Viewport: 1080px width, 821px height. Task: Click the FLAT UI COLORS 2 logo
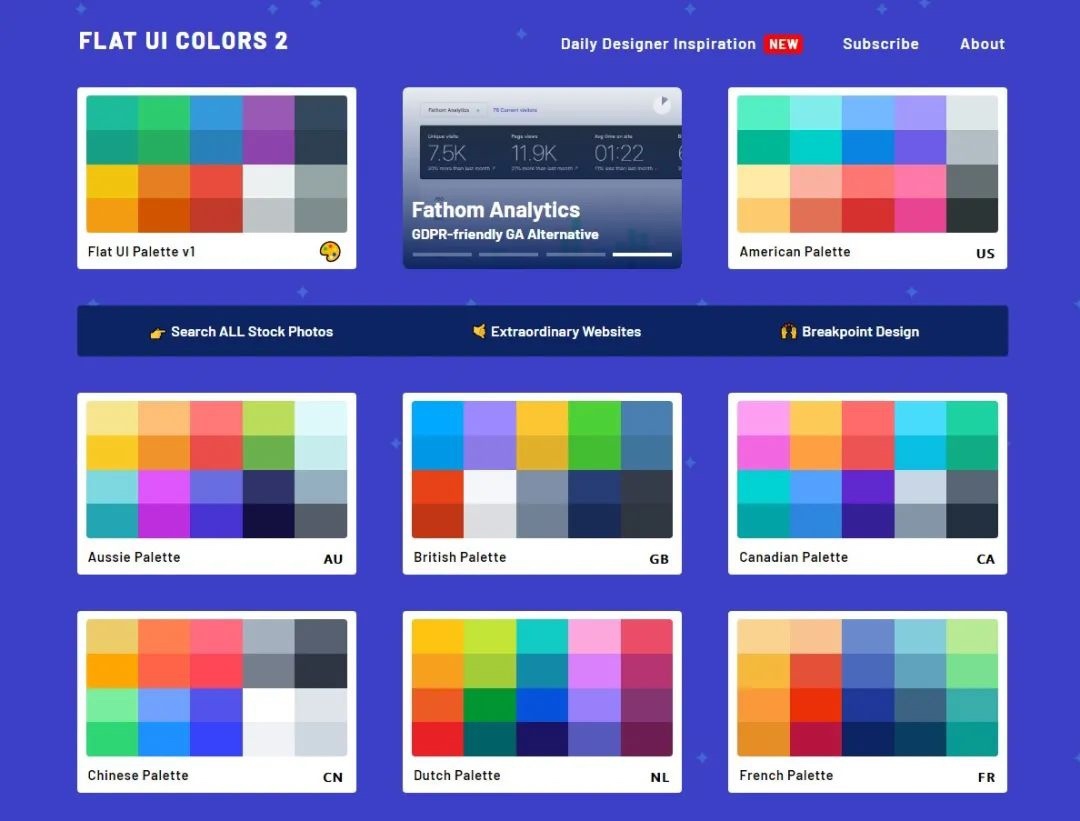(183, 41)
